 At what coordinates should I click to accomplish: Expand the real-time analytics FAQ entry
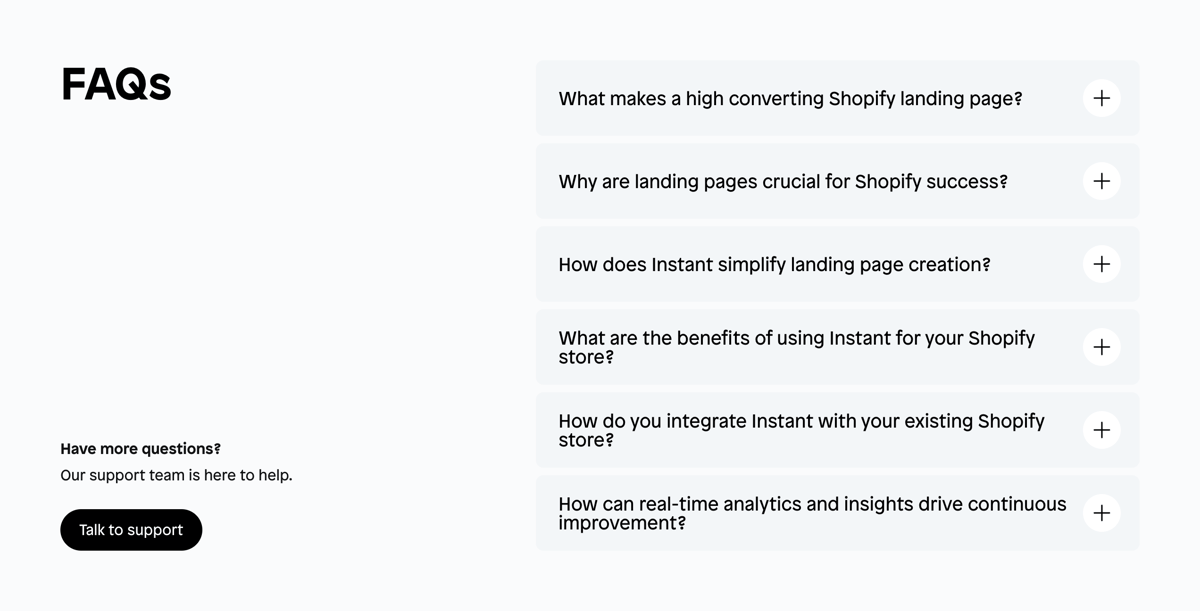click(x=813, y=513)
